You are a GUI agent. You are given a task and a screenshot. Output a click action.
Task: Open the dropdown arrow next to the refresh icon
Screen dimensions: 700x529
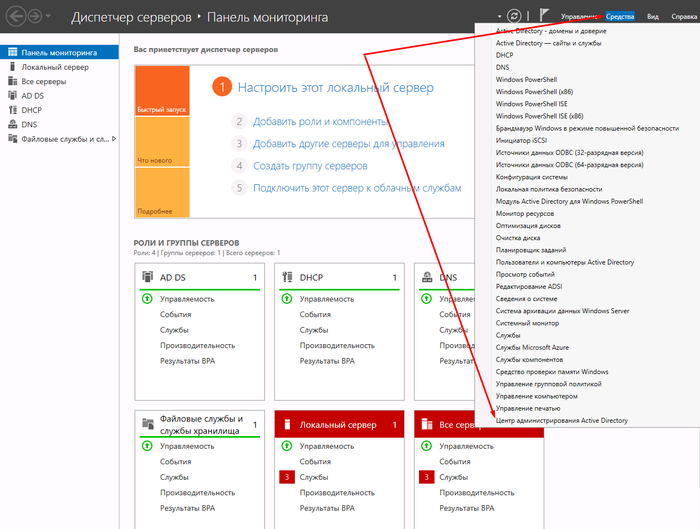tap(498, 17)
